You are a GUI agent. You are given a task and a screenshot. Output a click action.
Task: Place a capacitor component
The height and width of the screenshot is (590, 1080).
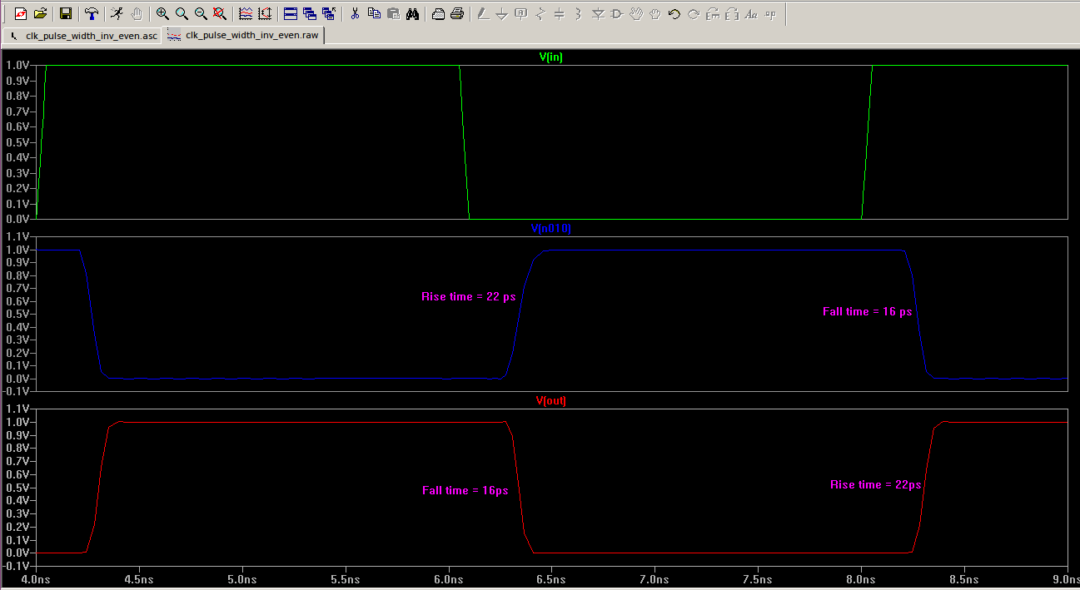(559, 14)
